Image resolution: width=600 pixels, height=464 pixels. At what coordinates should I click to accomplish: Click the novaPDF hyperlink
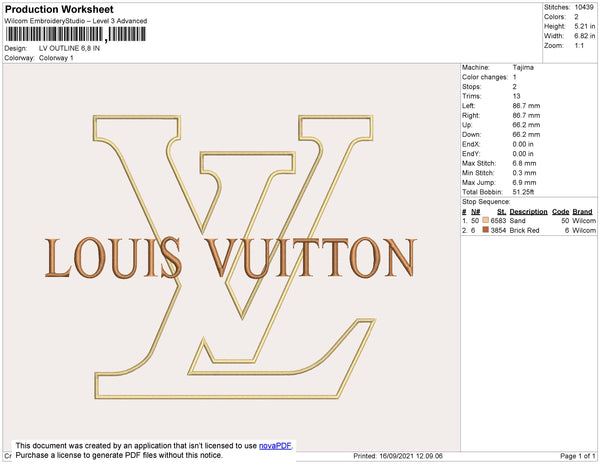coord(275,446)
